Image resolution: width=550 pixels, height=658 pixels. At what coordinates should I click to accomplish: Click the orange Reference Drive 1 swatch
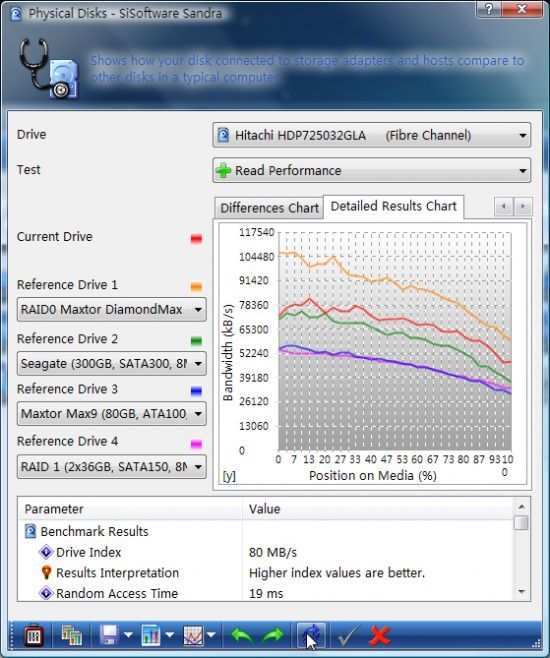(196, 287)
